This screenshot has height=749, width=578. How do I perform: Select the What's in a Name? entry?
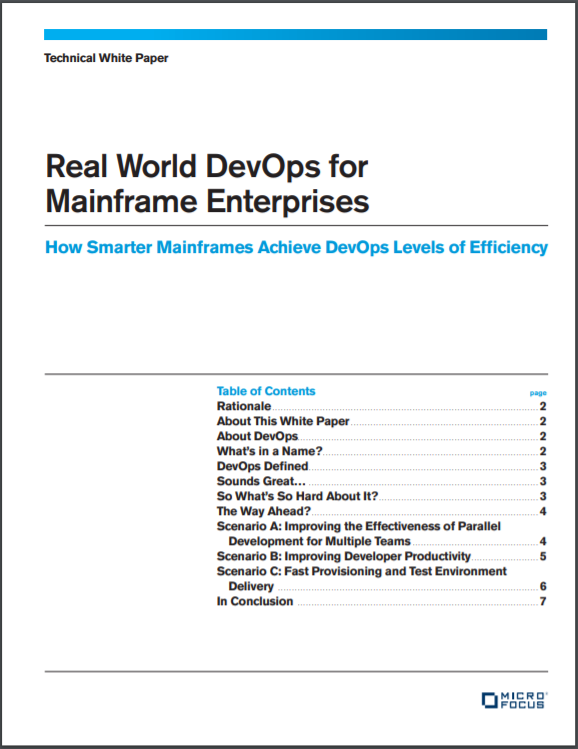click(381, 451)
